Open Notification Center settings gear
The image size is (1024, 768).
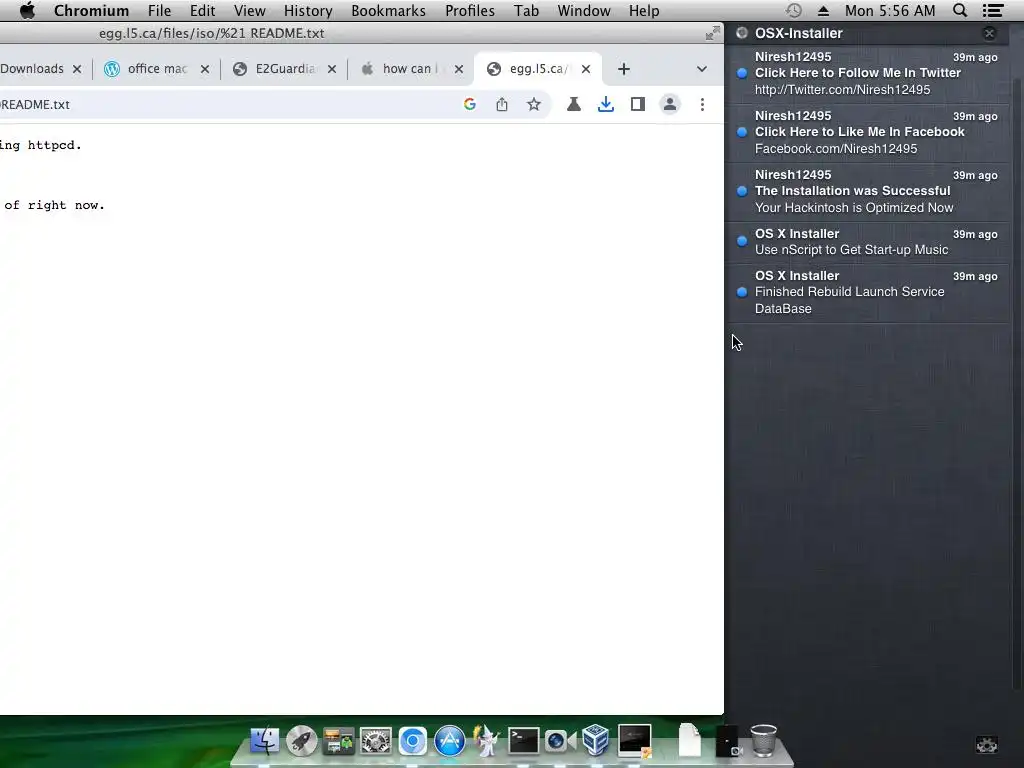987,744
